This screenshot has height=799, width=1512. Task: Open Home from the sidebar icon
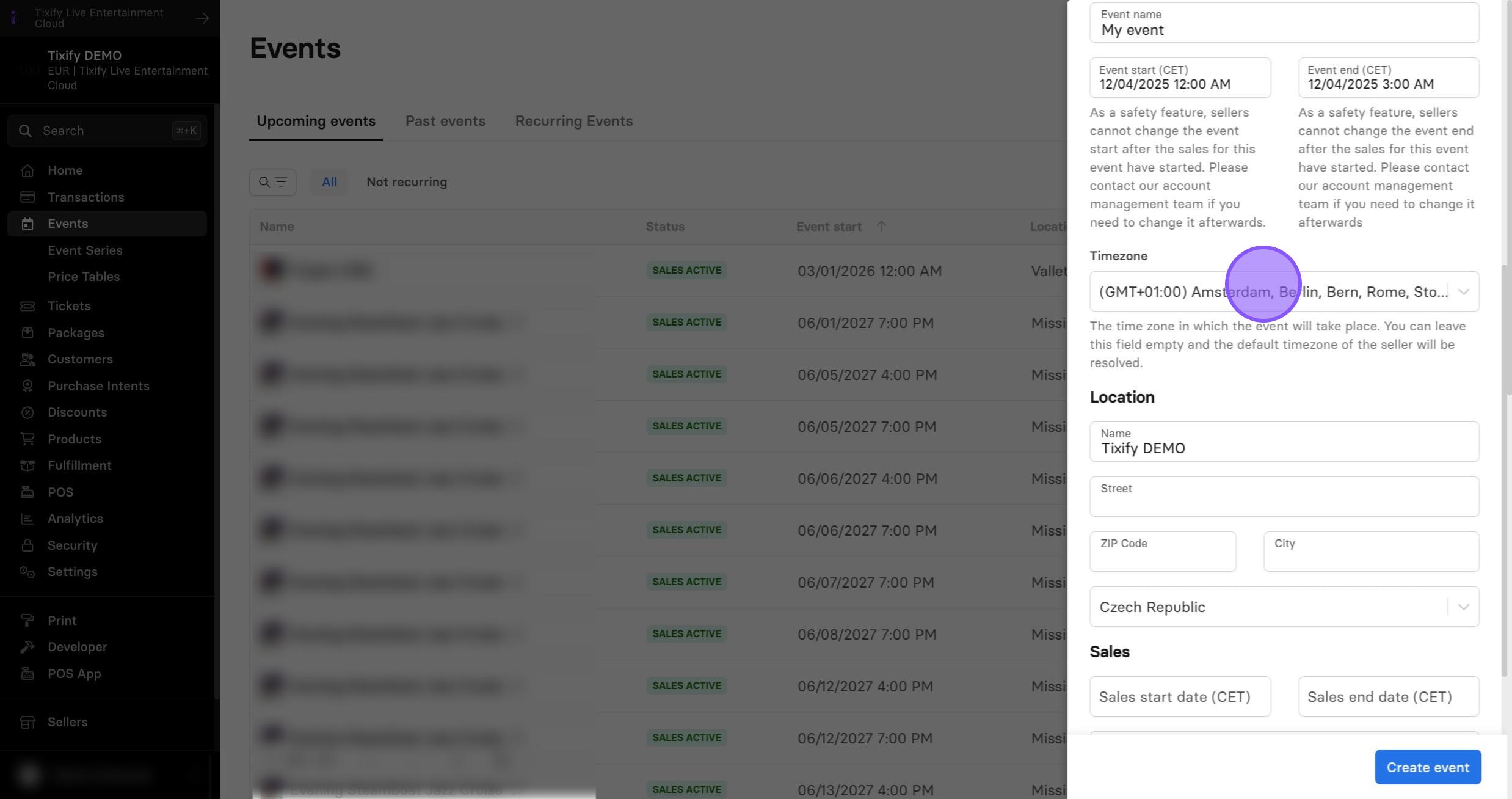[x=27, y=171]
